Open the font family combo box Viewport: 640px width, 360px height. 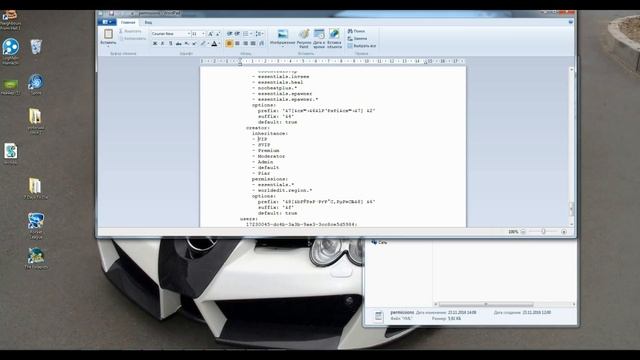171,33
